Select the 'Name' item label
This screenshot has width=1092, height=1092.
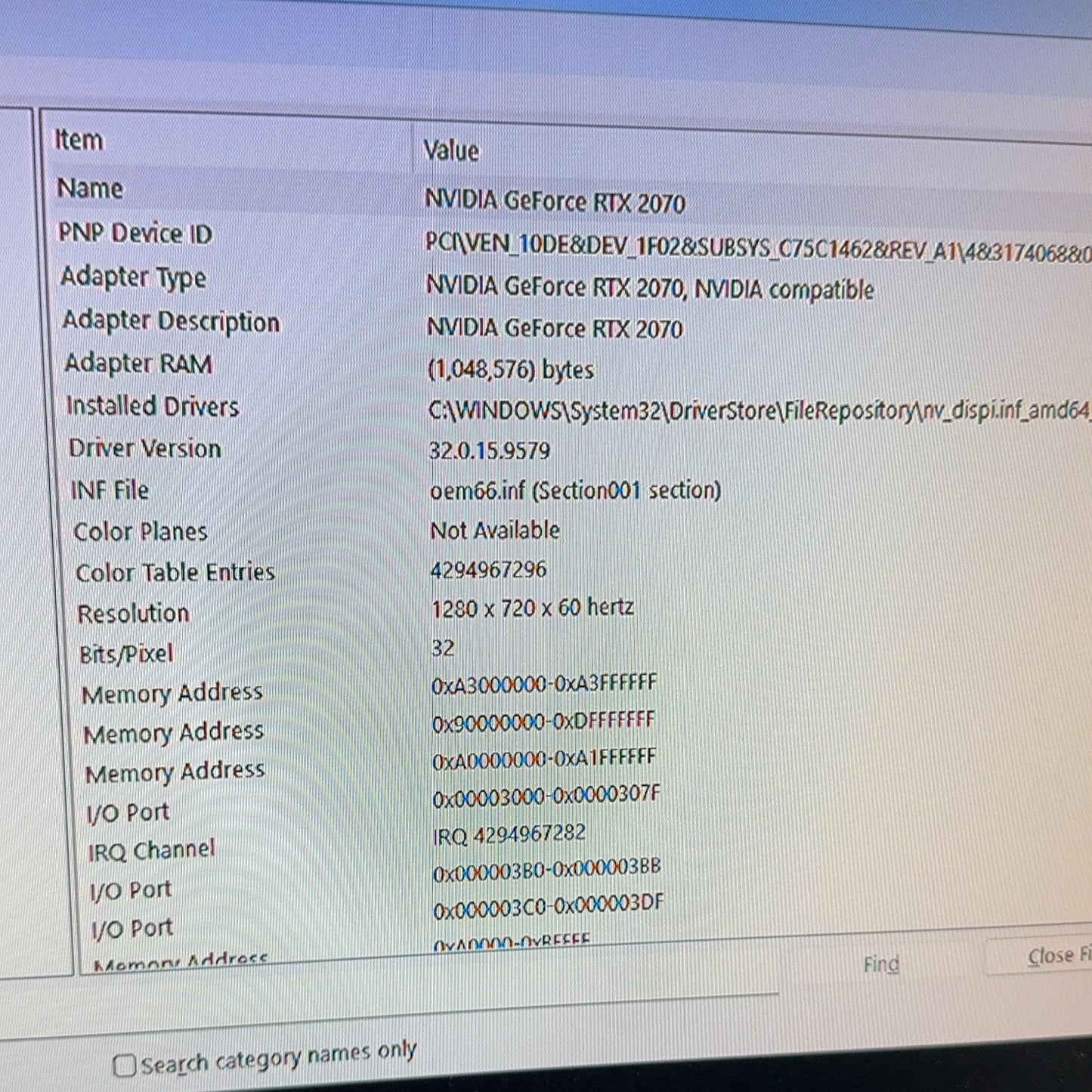pos(90,188)
